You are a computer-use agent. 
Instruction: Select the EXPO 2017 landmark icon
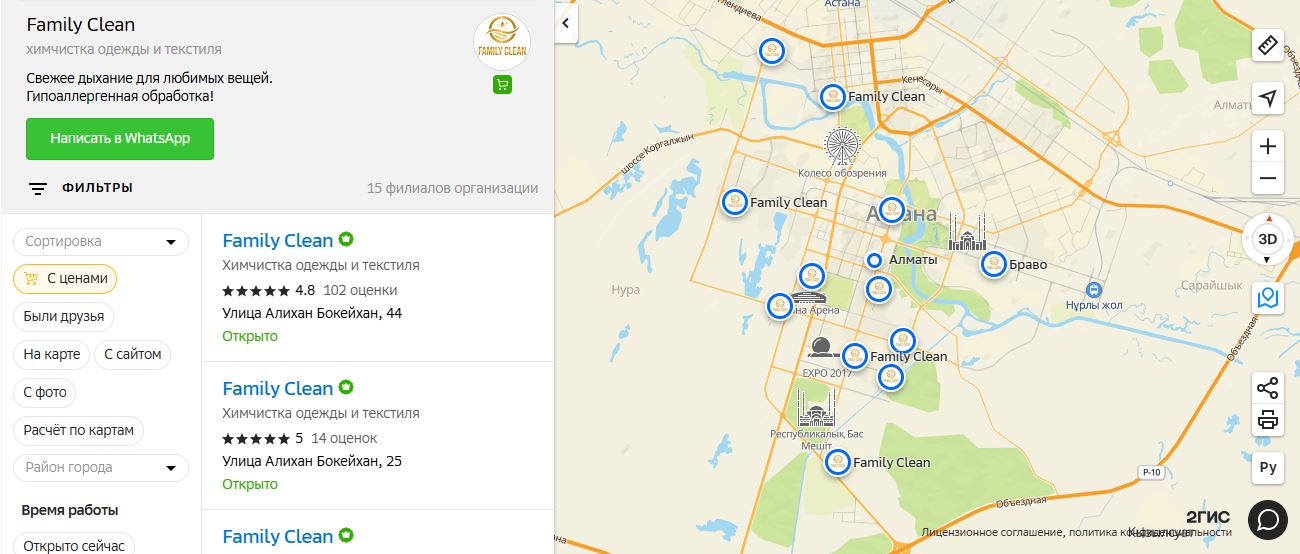(x=822, y=350)
